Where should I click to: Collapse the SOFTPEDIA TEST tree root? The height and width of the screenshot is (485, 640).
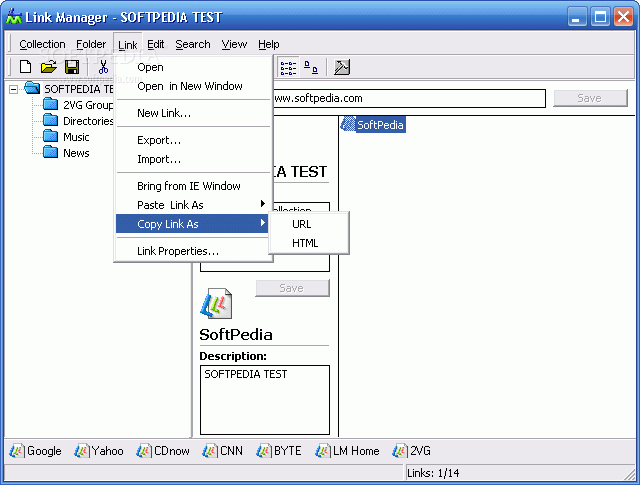(x=13, y=89)
